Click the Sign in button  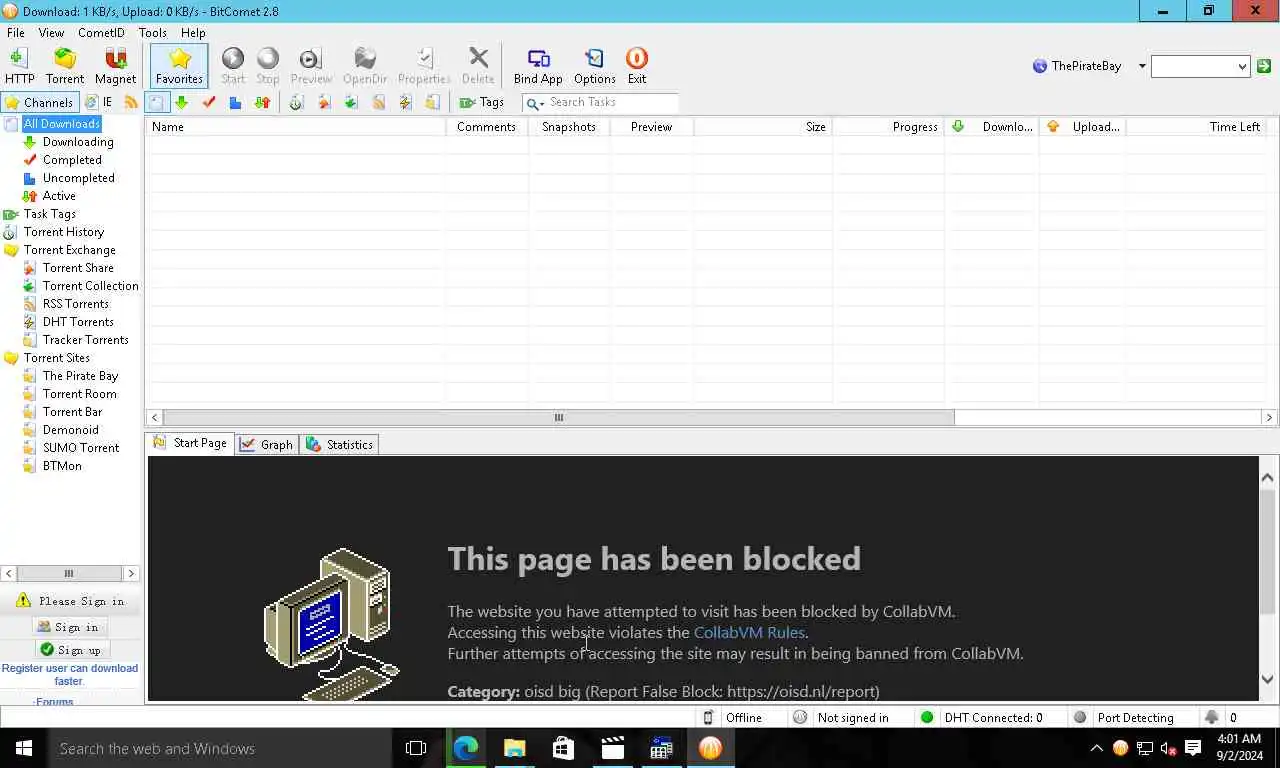click(69, 627)
